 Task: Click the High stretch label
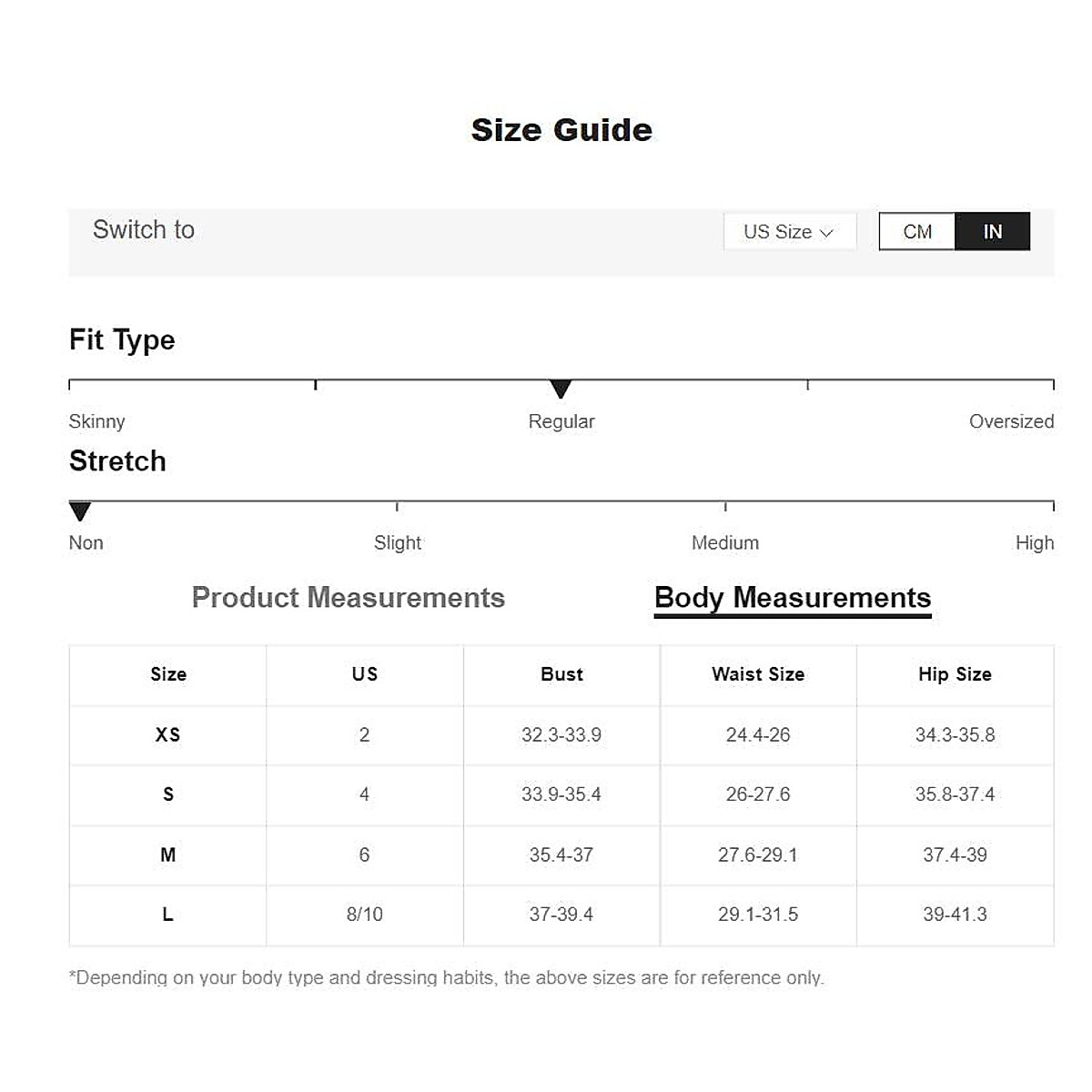point(1035,543)
